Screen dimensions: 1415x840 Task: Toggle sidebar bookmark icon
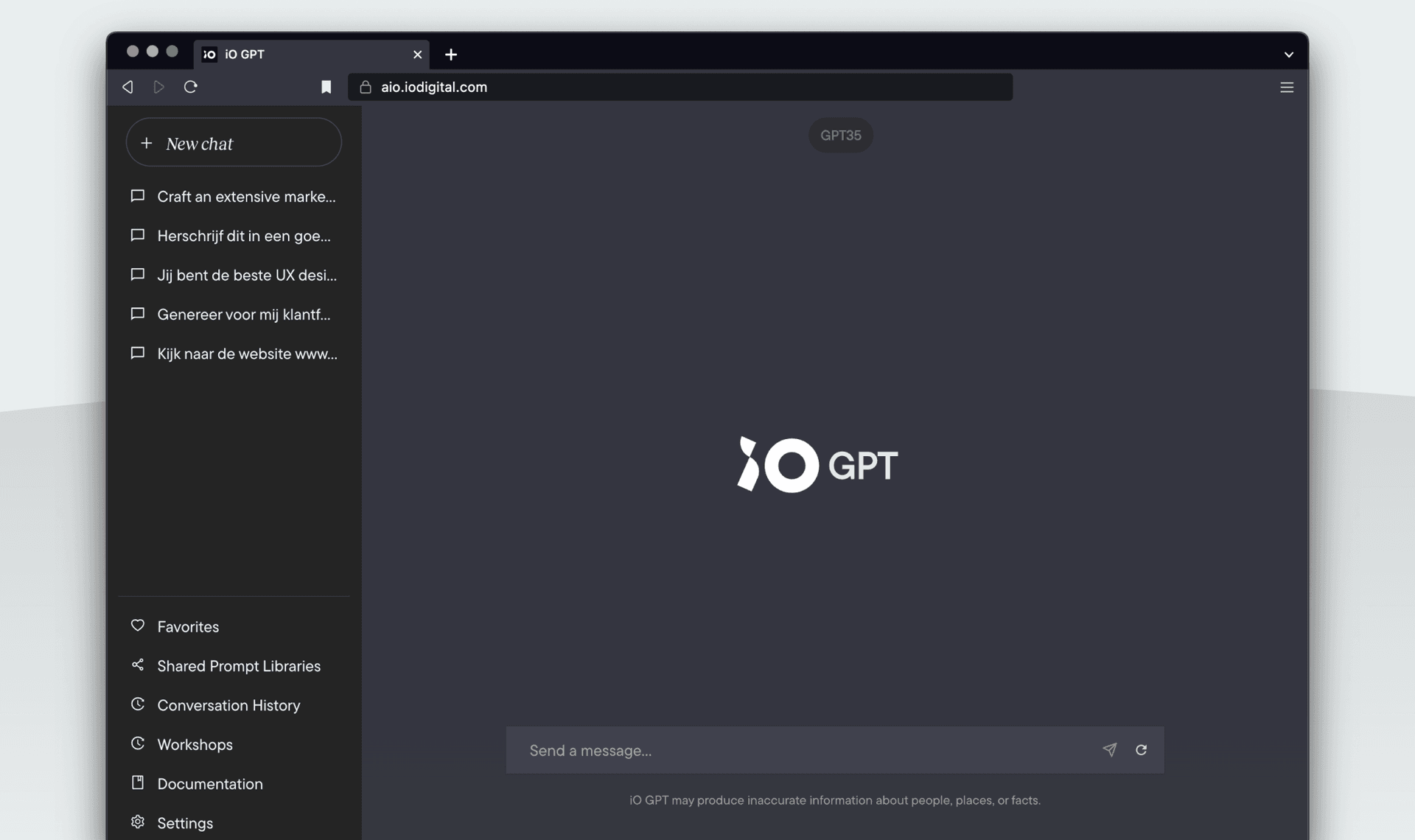coord(326,86)
